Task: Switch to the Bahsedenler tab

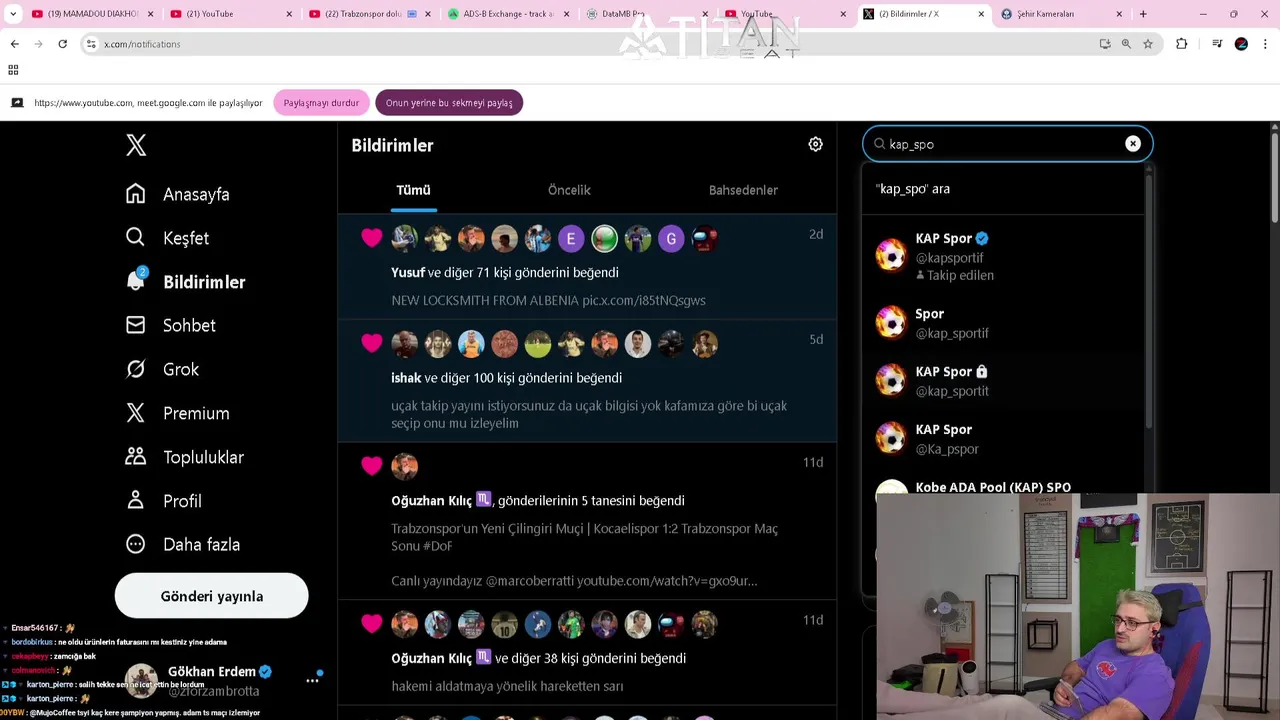Action: 743,190
